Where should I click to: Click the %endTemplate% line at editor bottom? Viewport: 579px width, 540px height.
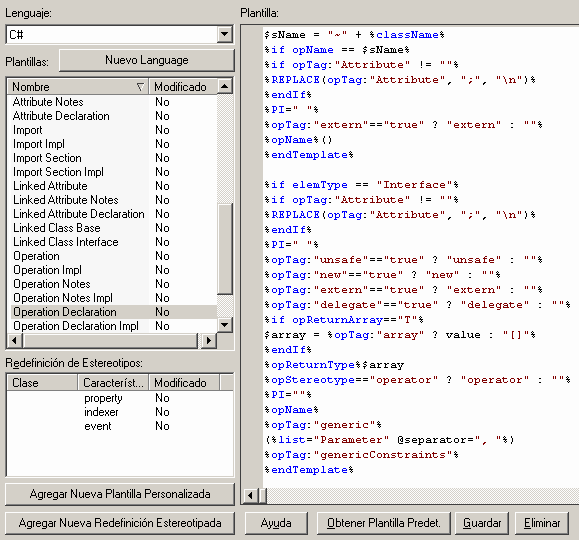click(x=309, y=470)
